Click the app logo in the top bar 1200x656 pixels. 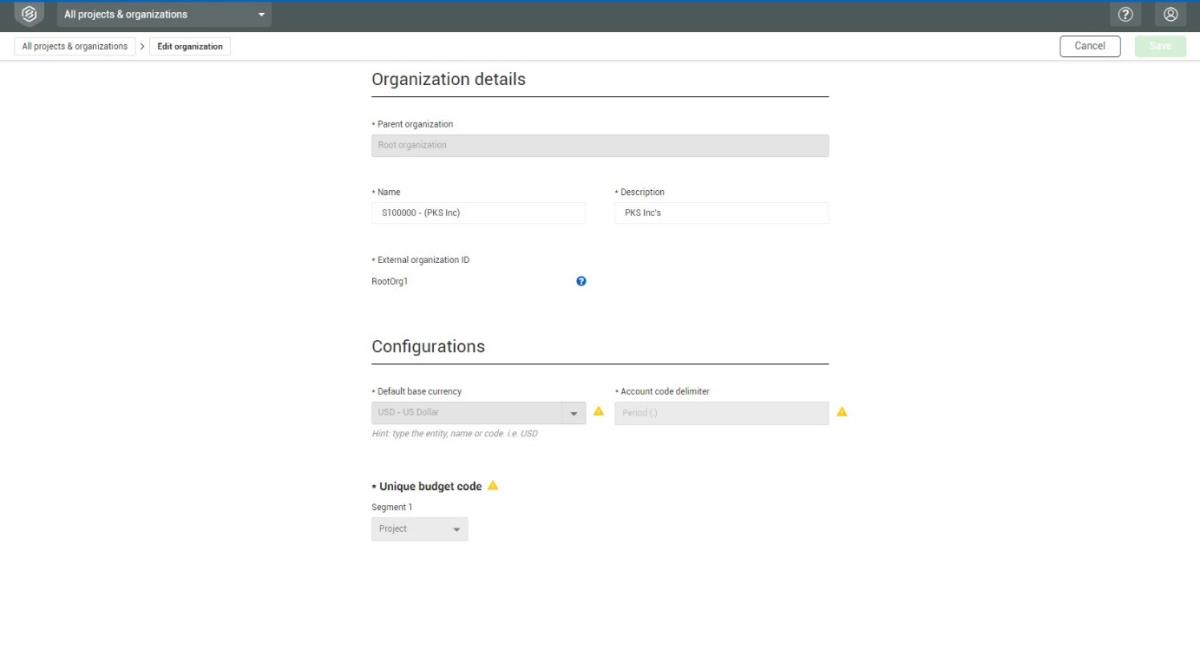click(x=29, y=15)
